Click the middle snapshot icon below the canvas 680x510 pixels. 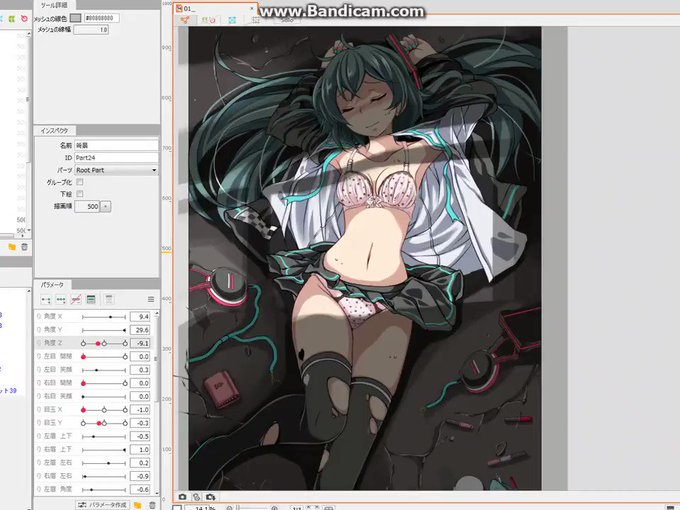[x=196, y=497]
